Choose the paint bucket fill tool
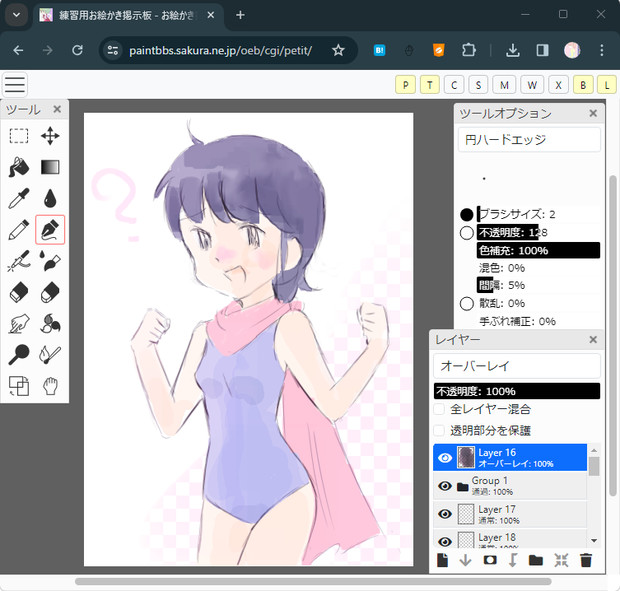The width and height of the screenshot is (620, 591). click(x=19, y=167)
